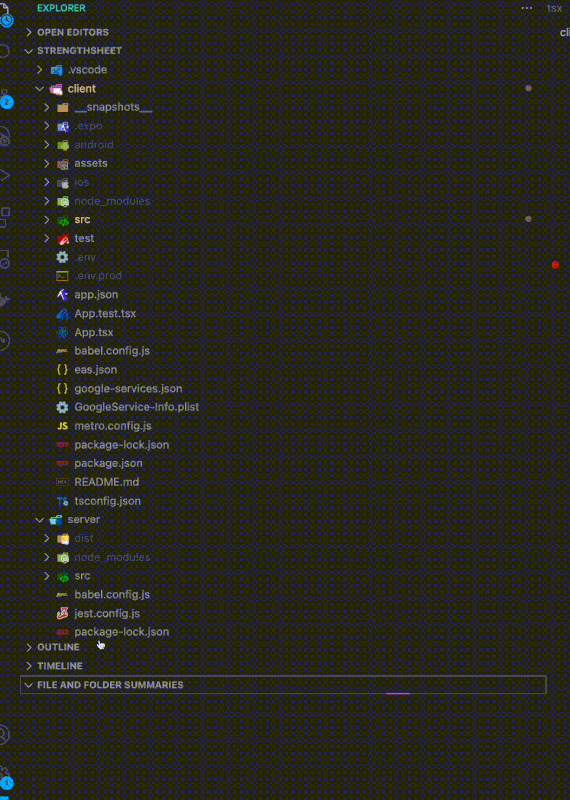Screen dimensions: 570x800
Task: Click the dist folder icon
Action: (63, 539)
